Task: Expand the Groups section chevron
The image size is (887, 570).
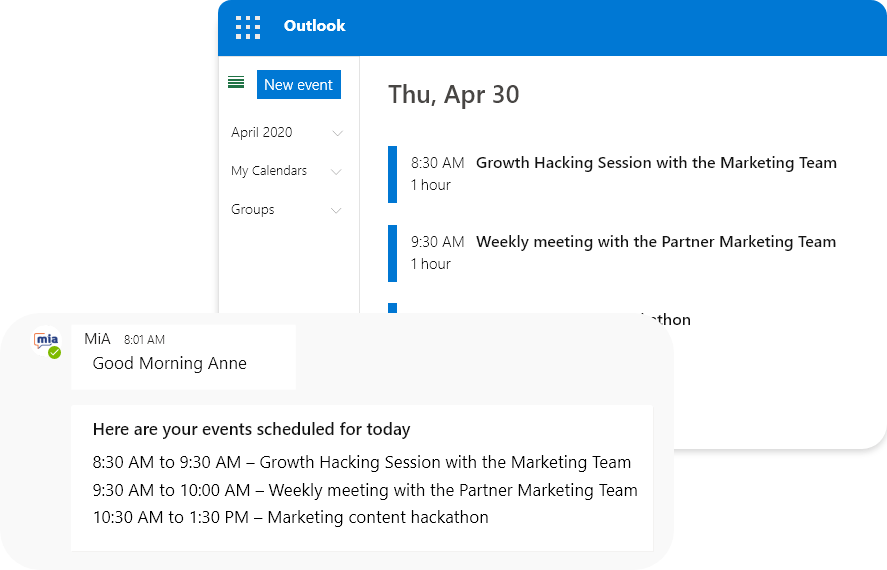Action: pos(336,210)
